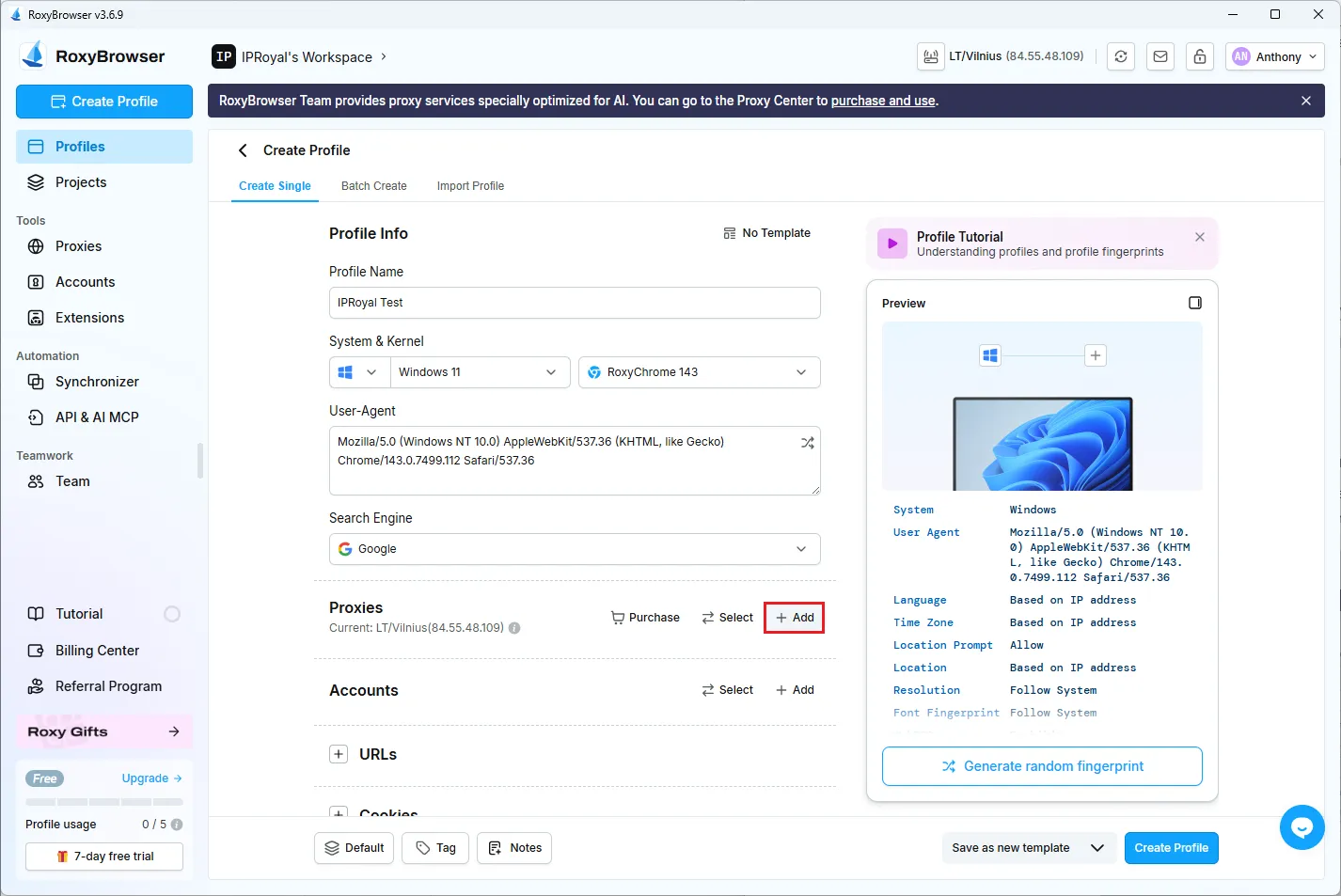
Task: Switch to the Batch Create tab
Action: point(373,186)
